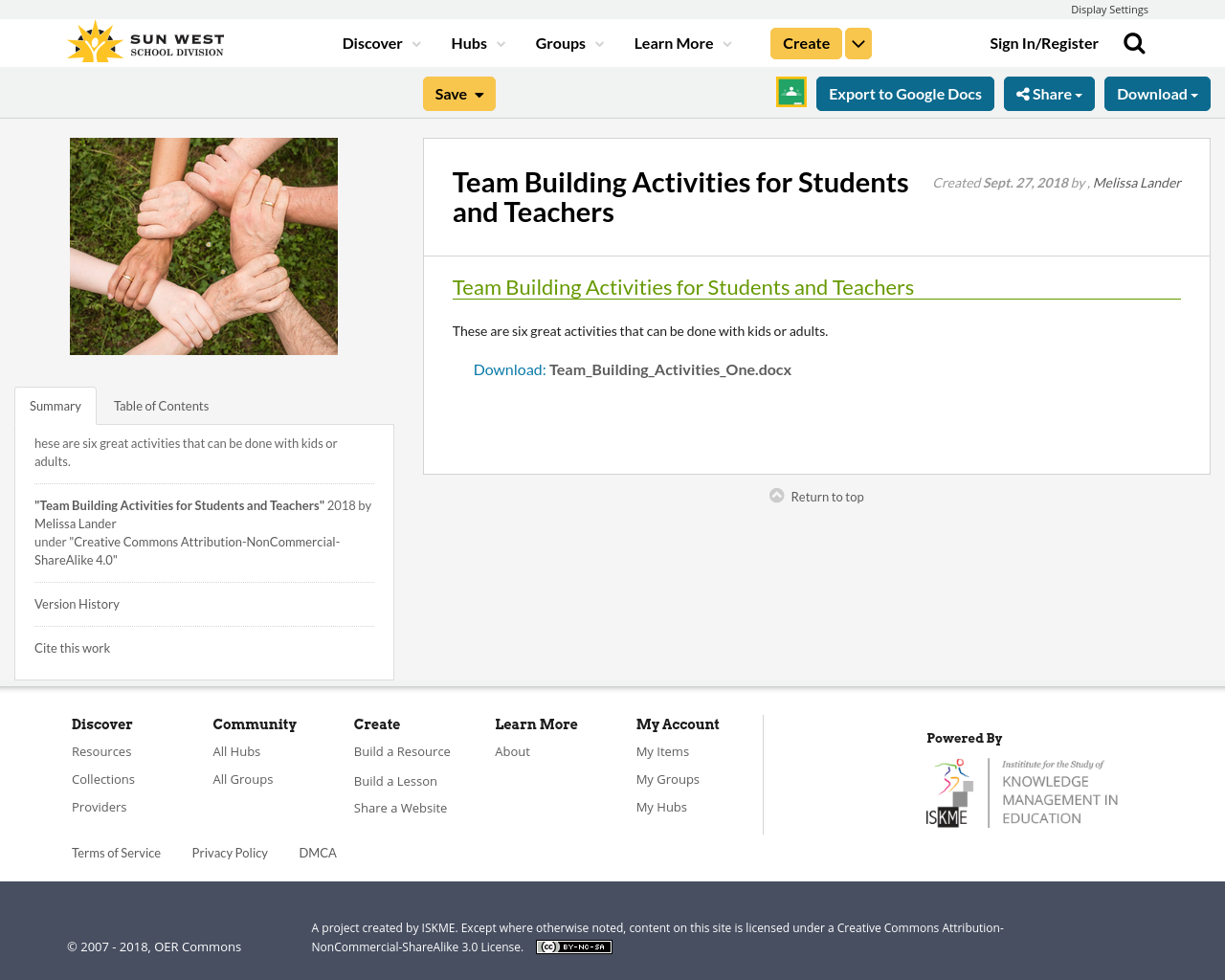Screen dimensions: 1225x980
Task: Expand the Discover navigation dropdown
Action: [x=379, y=41]
